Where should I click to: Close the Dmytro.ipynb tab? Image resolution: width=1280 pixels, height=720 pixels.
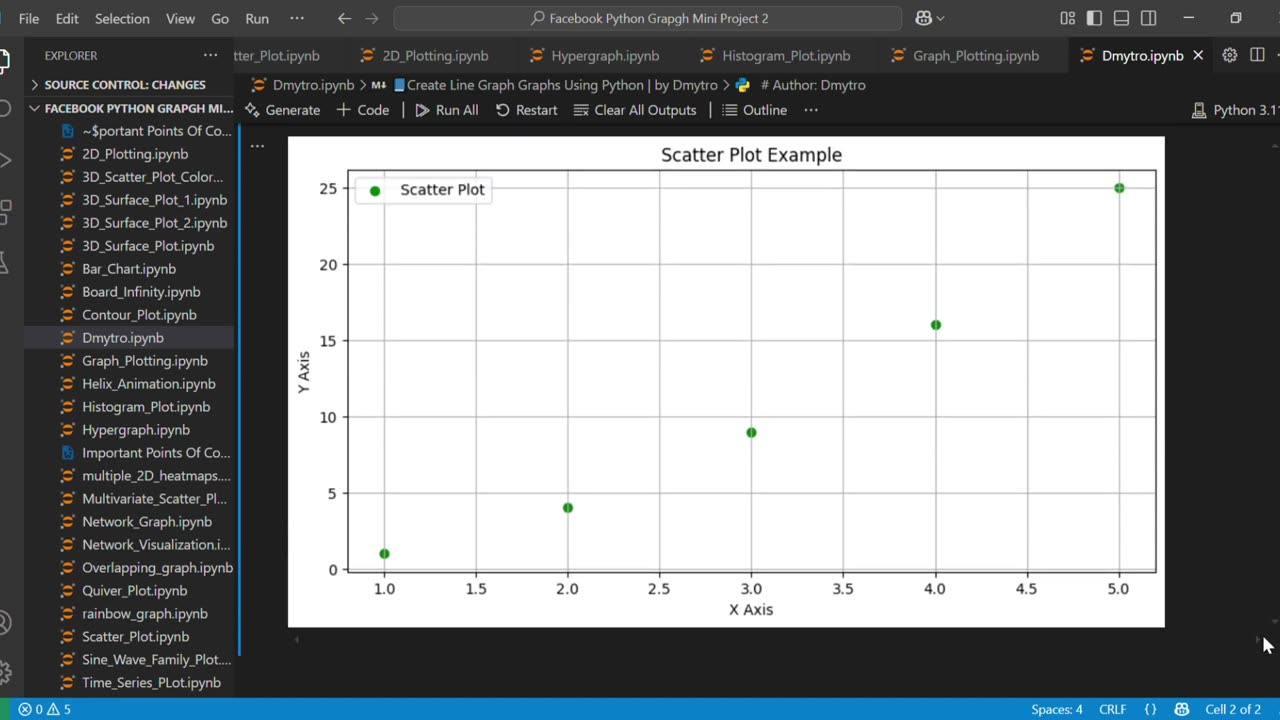click(1198, 55)
